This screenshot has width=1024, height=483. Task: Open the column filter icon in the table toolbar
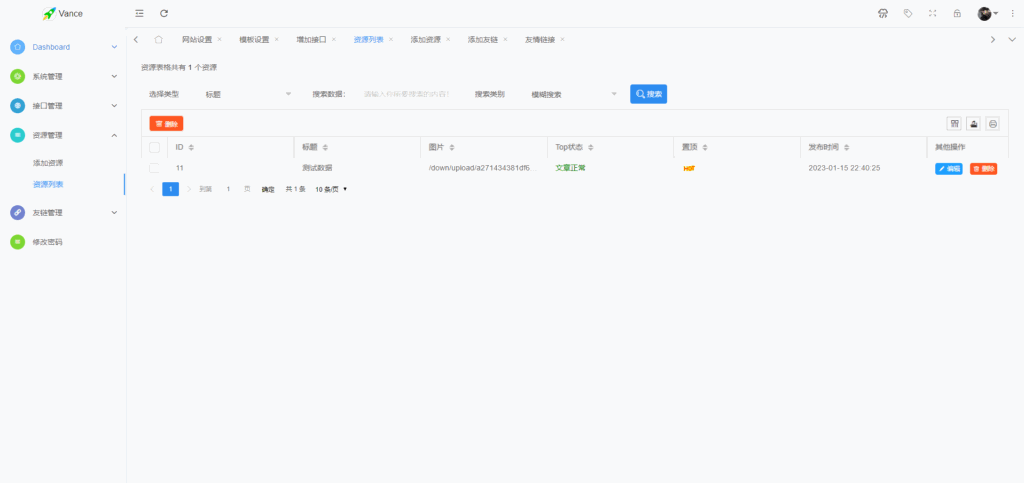[x=954, y=123]
